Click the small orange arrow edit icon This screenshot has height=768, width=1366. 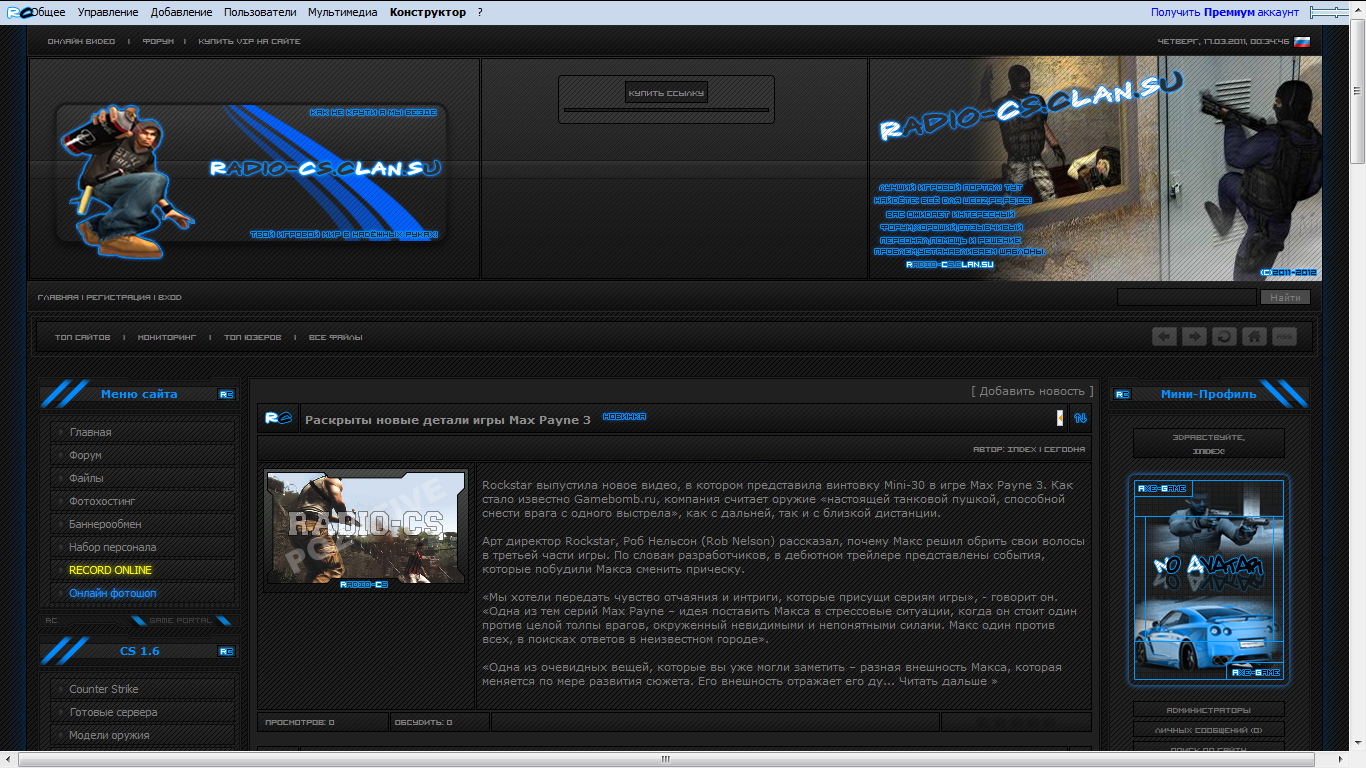(1060, 418)
